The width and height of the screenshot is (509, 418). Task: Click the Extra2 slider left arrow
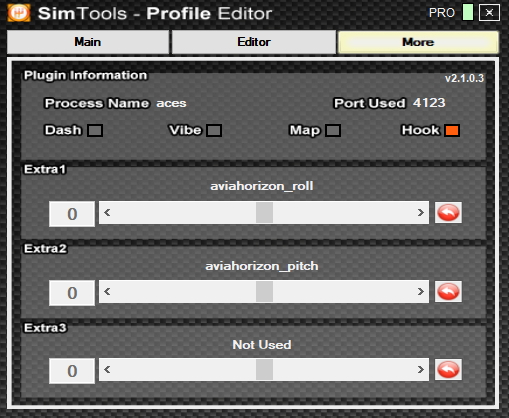[107, 292]
